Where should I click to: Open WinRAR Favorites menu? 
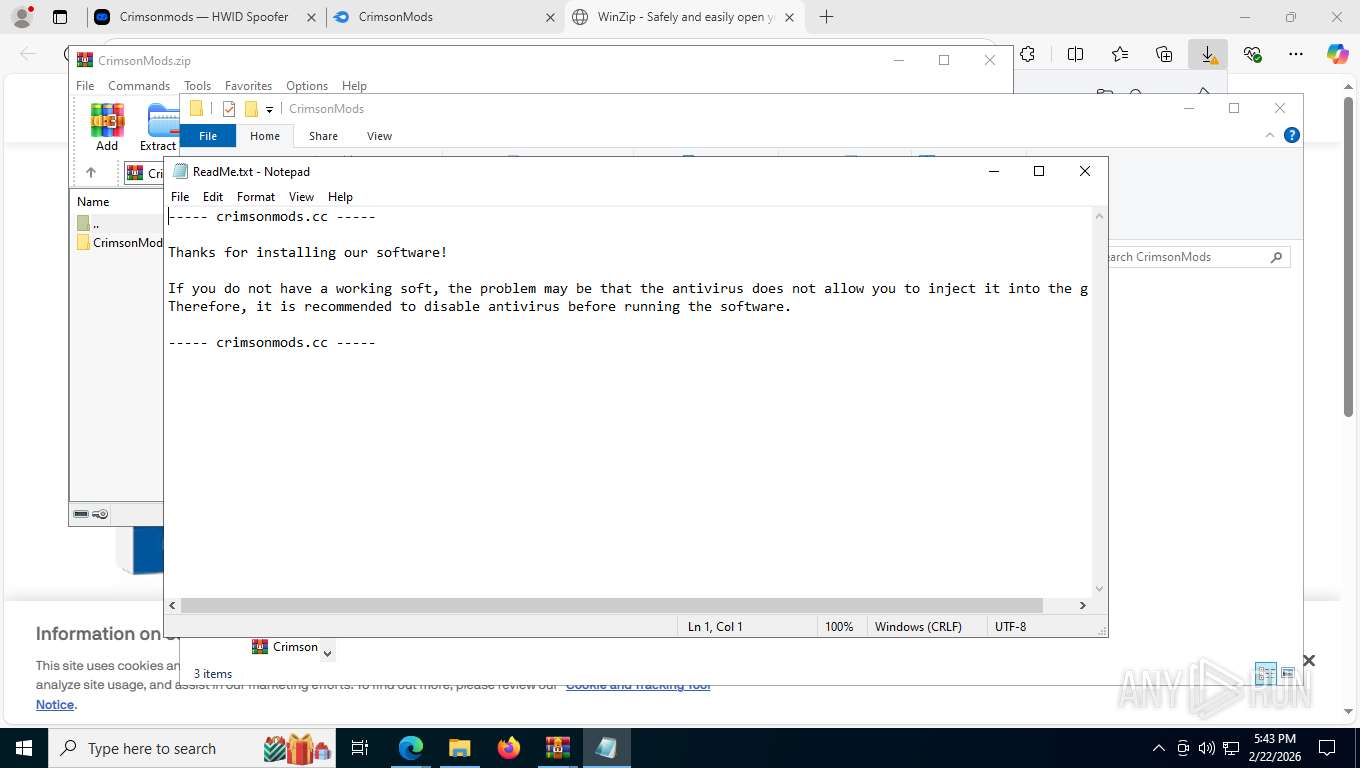pos(248,86)
